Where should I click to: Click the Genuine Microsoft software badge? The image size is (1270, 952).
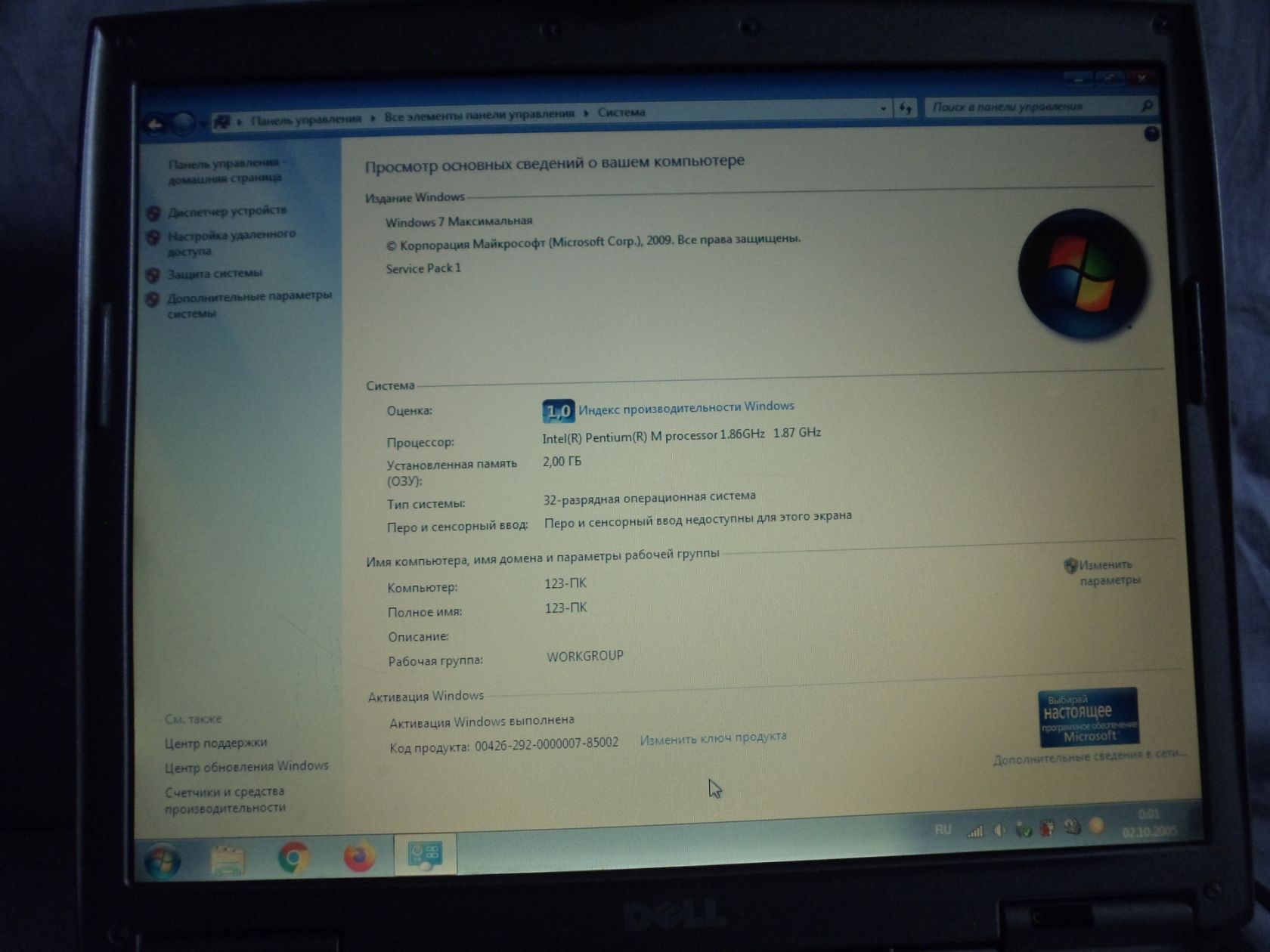(1088, 716)
